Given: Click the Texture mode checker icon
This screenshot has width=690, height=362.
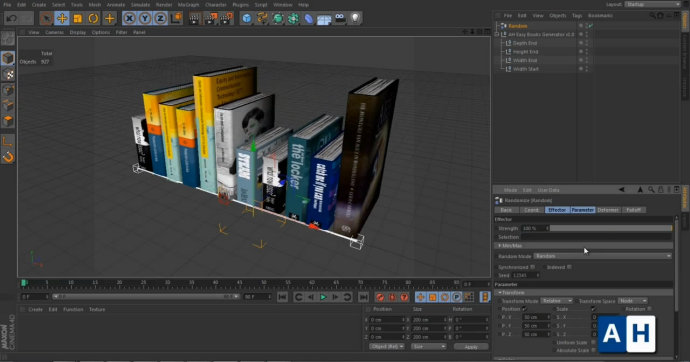Looking at the screenshot, I should 8,74.
